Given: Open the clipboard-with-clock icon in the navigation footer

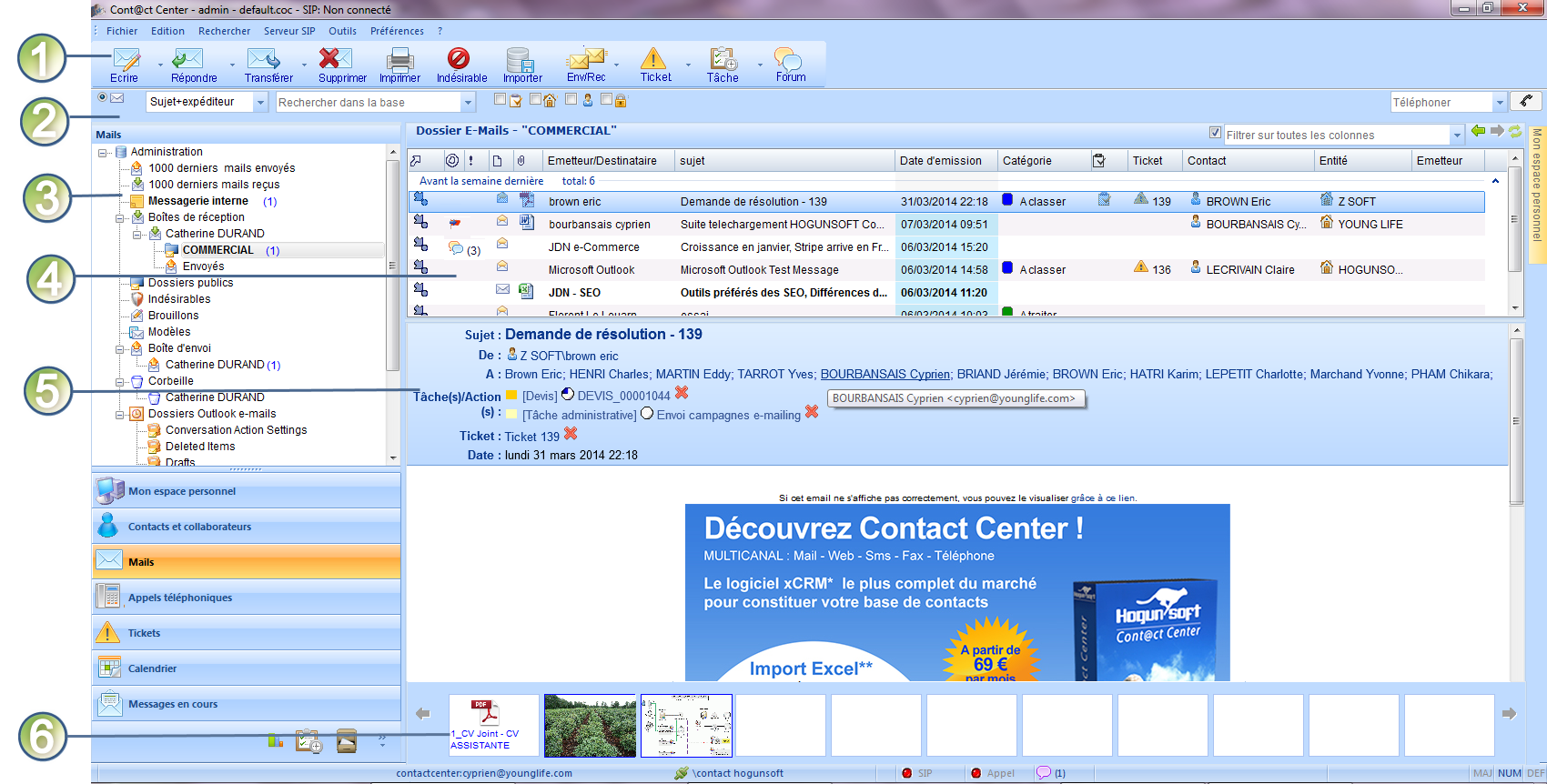Looking at the screenshot, I should pos(309,741).
